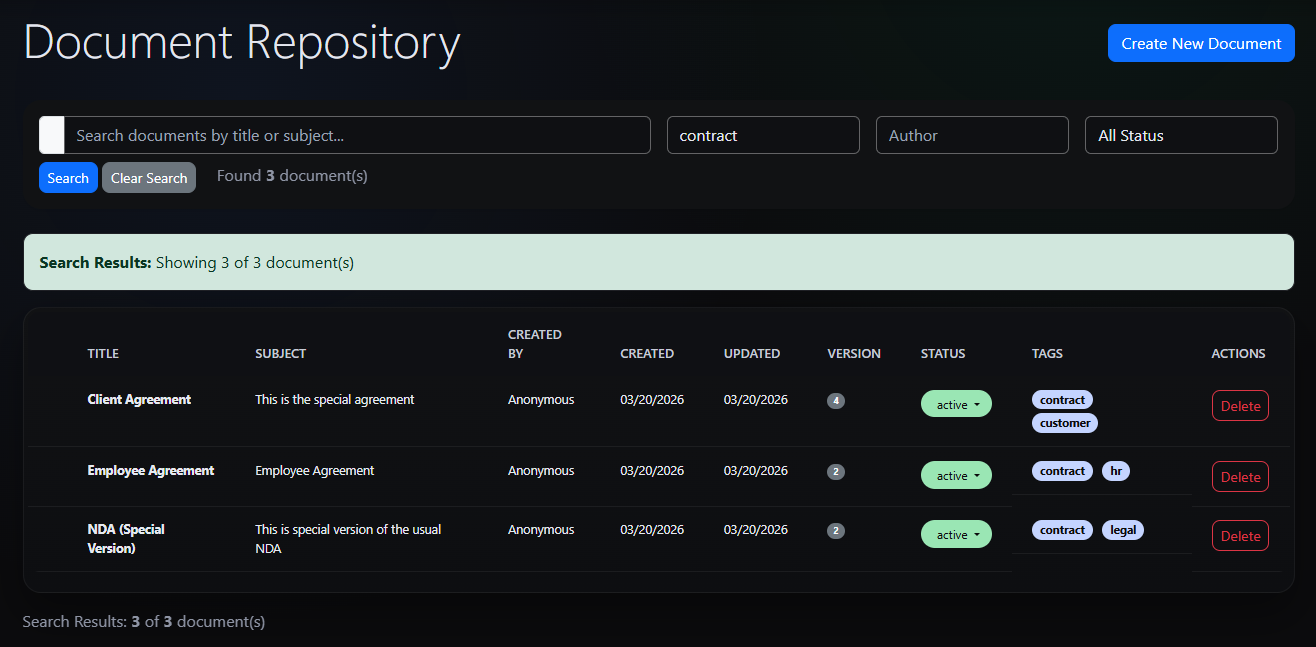The width and height of the screenshot is (1316, 647).
Task: Click version badge 2 for Employee Agreement
Action: point(836,471)
